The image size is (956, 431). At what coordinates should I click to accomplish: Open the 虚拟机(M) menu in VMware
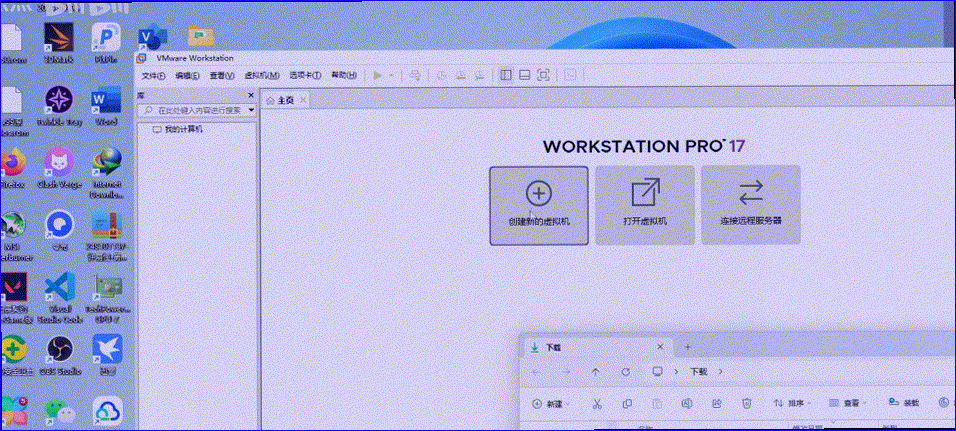(262, 76)
